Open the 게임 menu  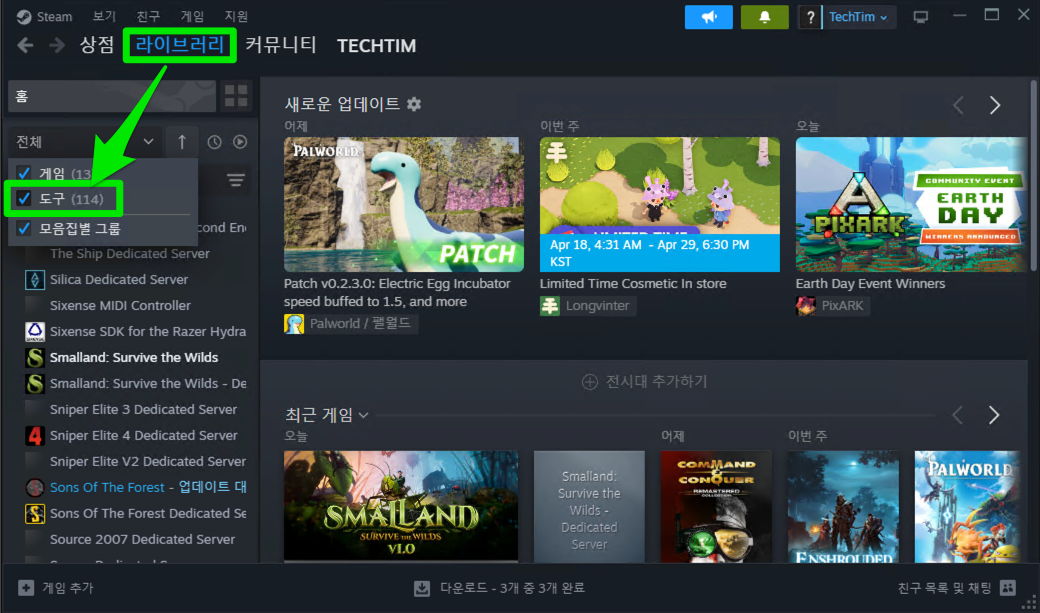pos(192,17)
